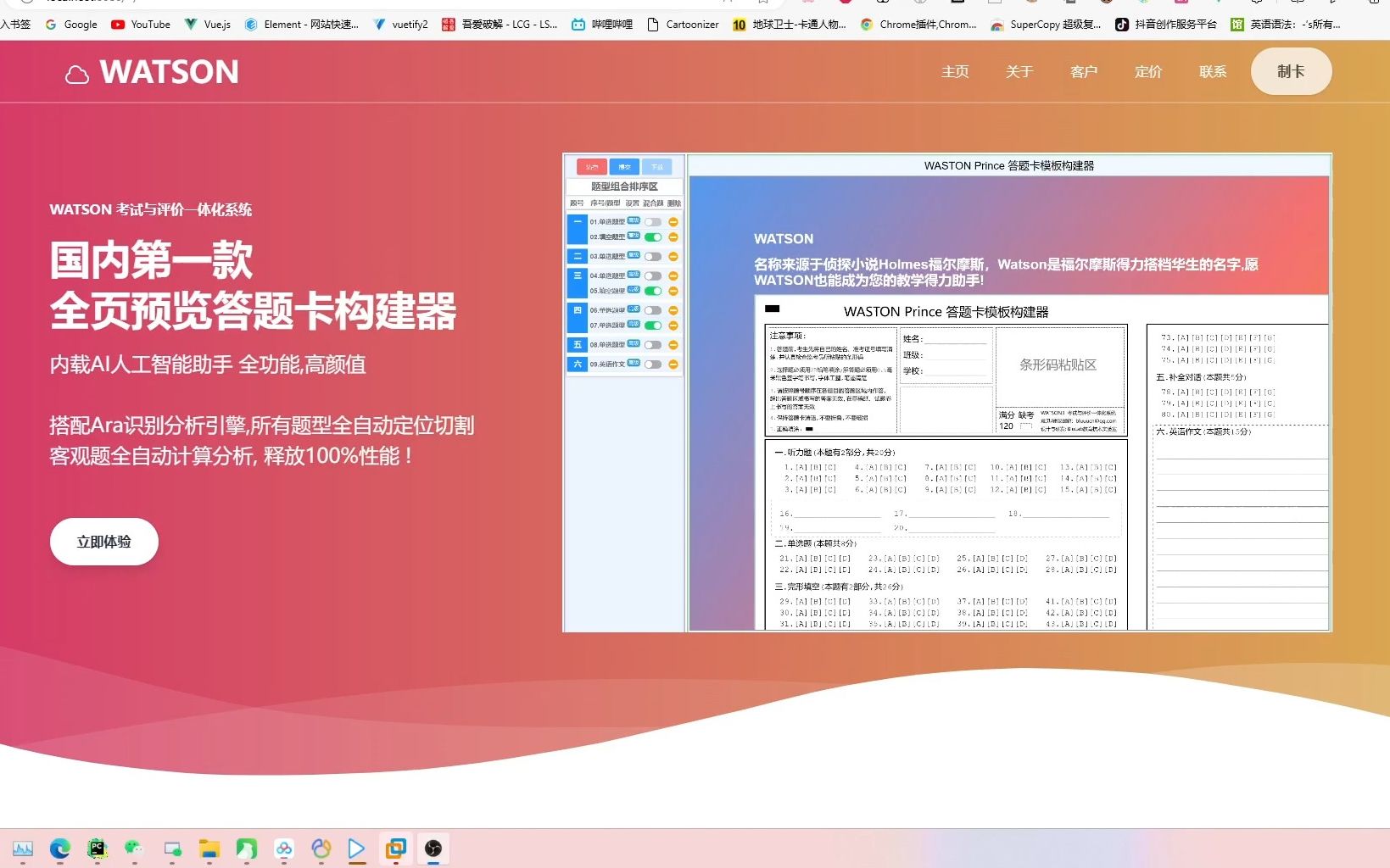
Task: Open File Explorer from the taskbar
Action: 209,849
